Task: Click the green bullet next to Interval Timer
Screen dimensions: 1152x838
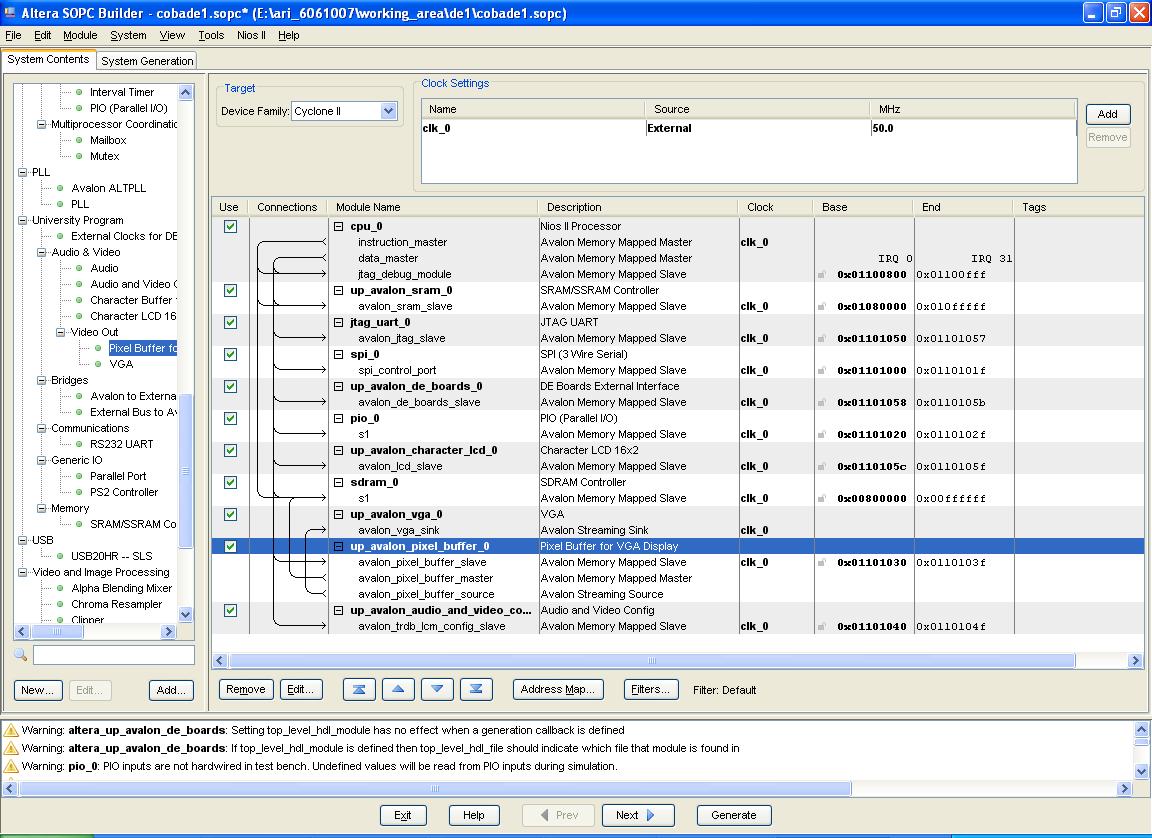Action: [79, 93]
